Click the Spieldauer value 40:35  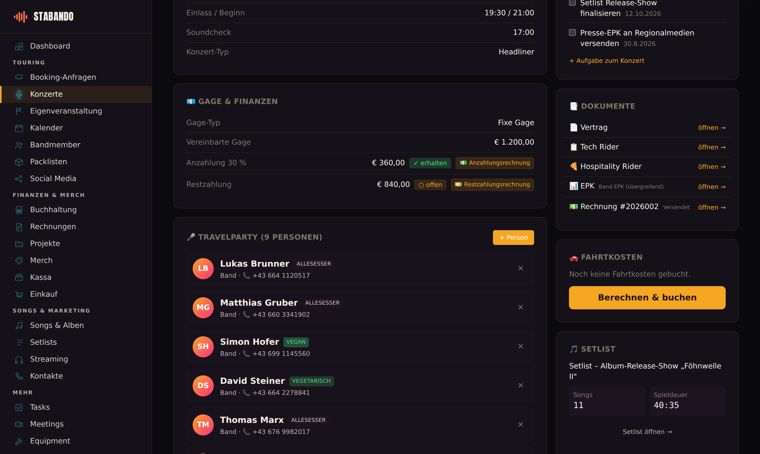pos(666,406)
